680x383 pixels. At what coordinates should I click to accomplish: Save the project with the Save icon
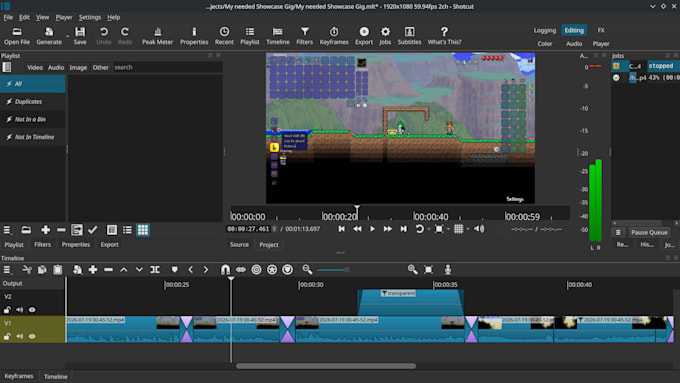(x=80, y=36)
